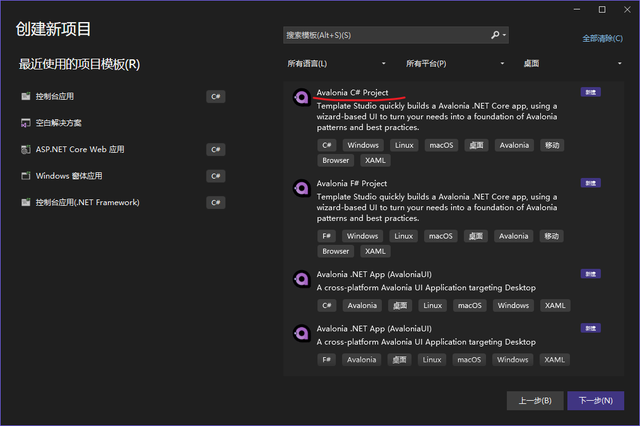Click the Avalonia F# Project description text
This screenshot has width=640, height=426.
click(437, 208)
